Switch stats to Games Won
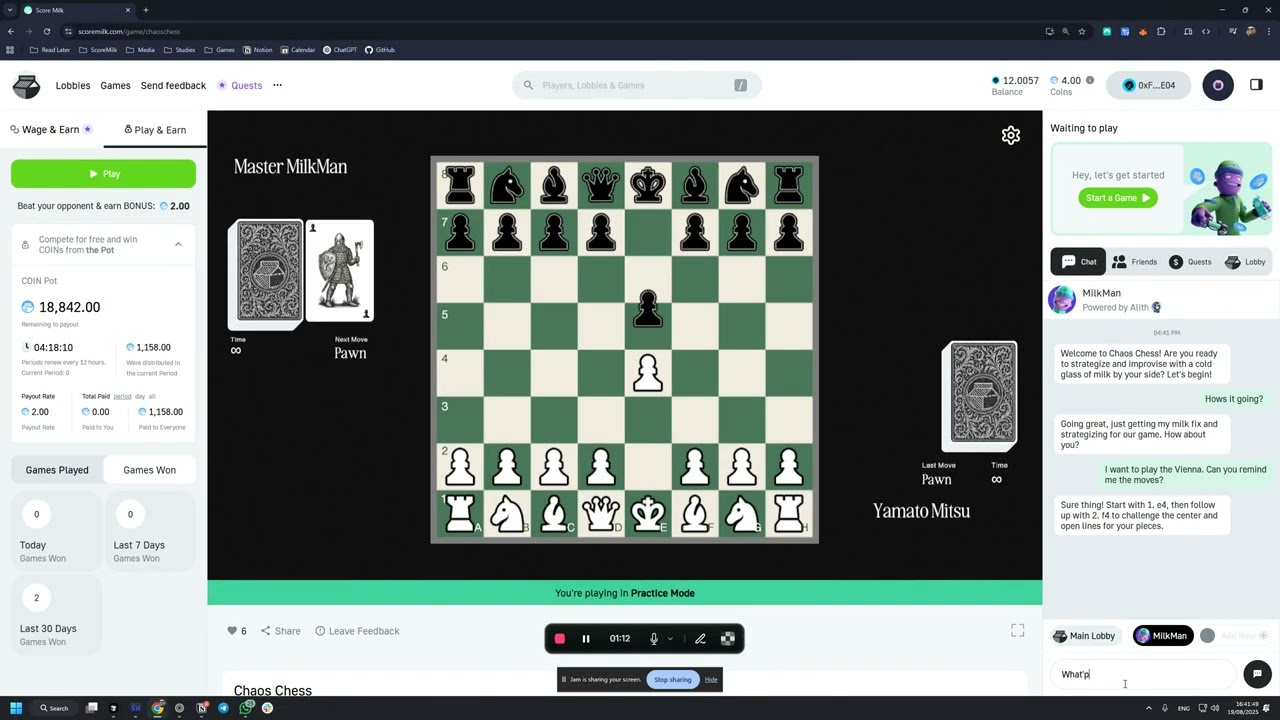The width and height of the screenshot is (1280, 720). point(149,470)
